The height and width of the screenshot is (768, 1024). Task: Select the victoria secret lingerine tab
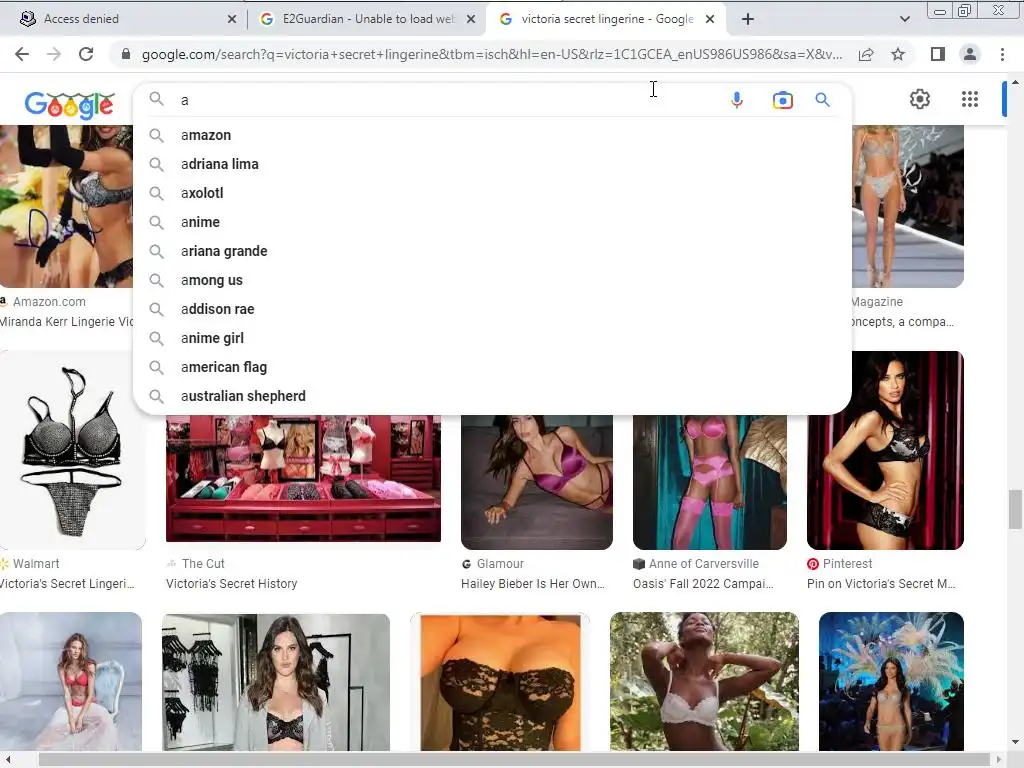605,19
